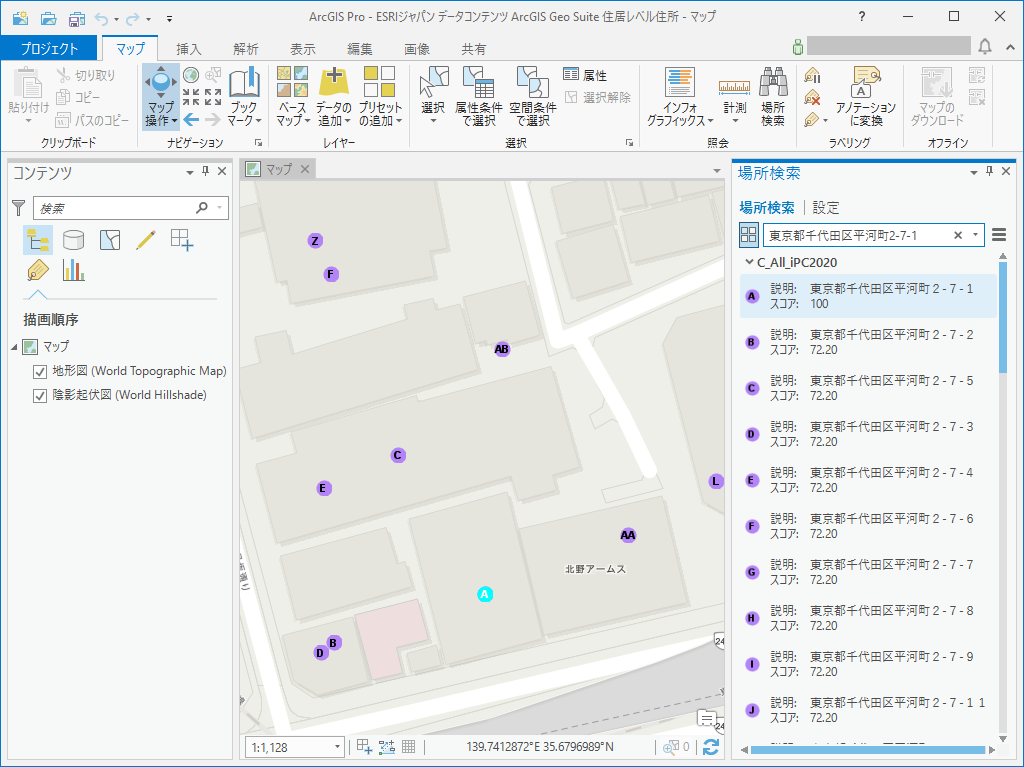1024x767 pixels.
Task: Select the マップ操作 explore tool
Action: click(160, 86)
